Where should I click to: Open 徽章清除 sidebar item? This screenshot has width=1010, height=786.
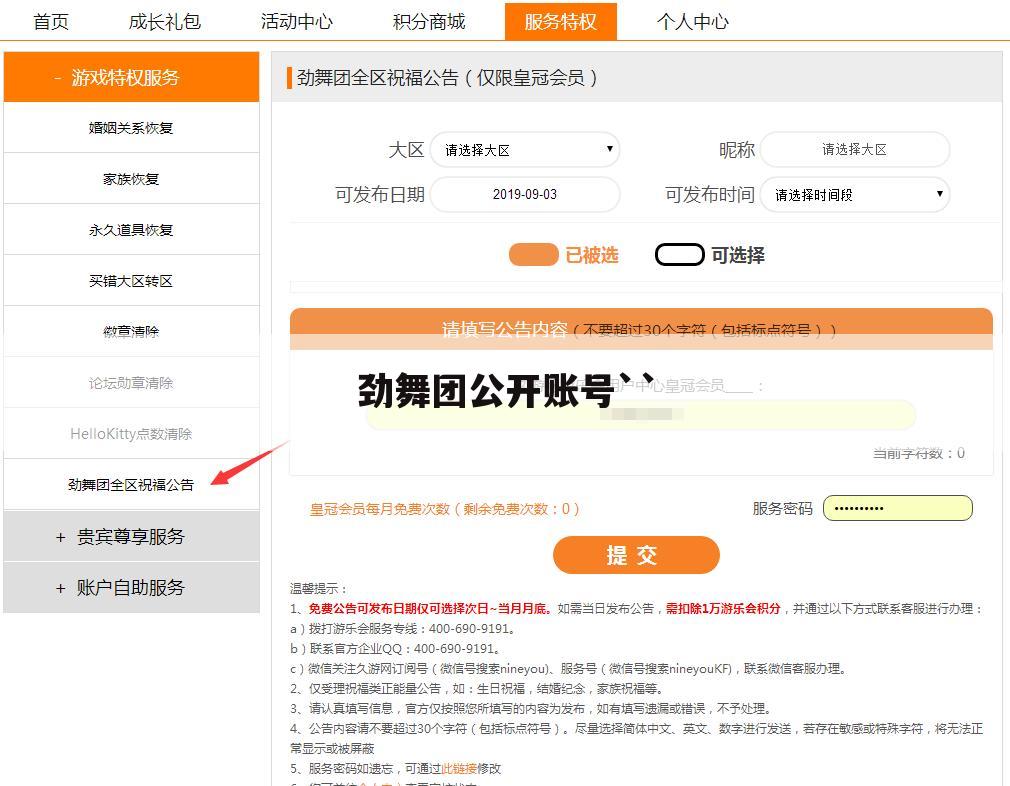coord(131,331)
